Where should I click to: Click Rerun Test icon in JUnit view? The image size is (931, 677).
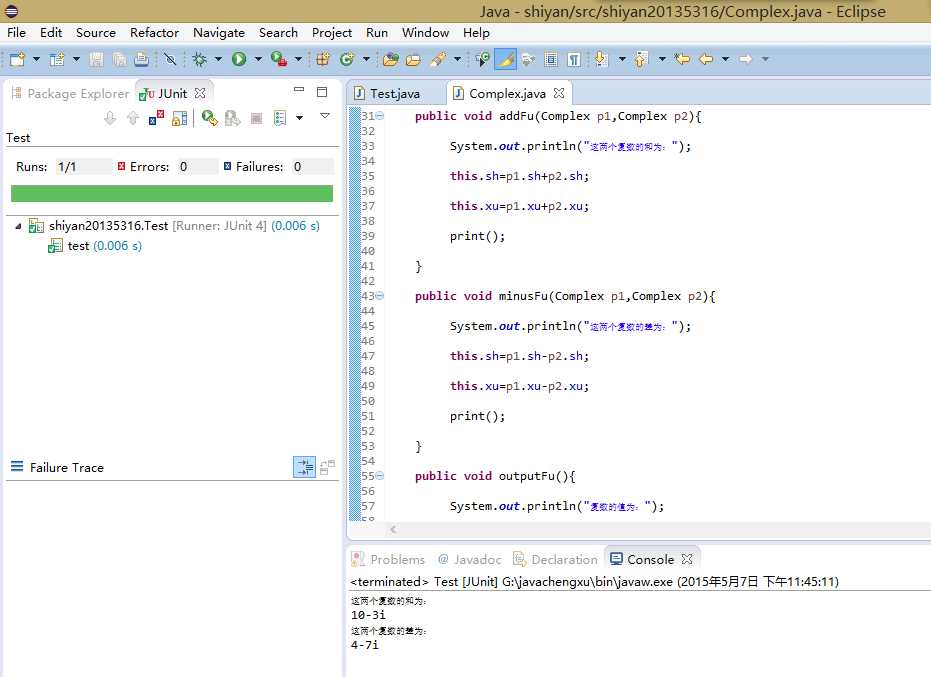209,118
